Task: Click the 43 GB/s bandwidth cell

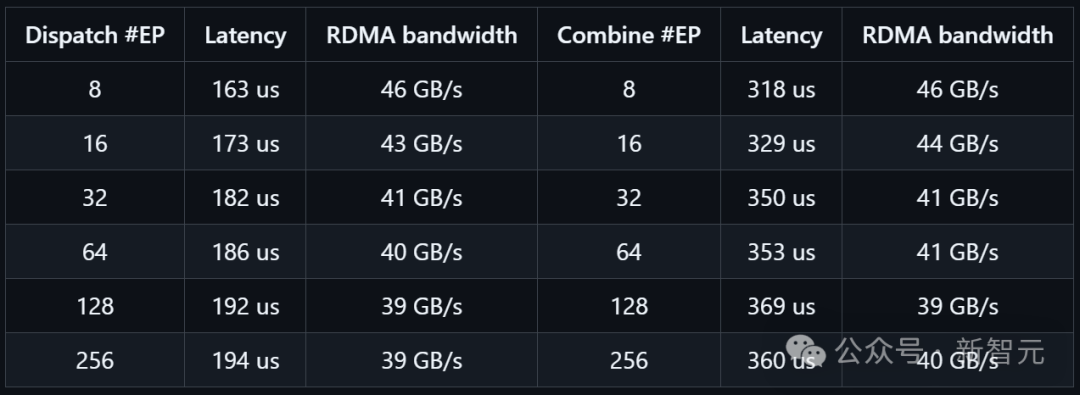Action: pyautogui.click(x=422, y=143)
